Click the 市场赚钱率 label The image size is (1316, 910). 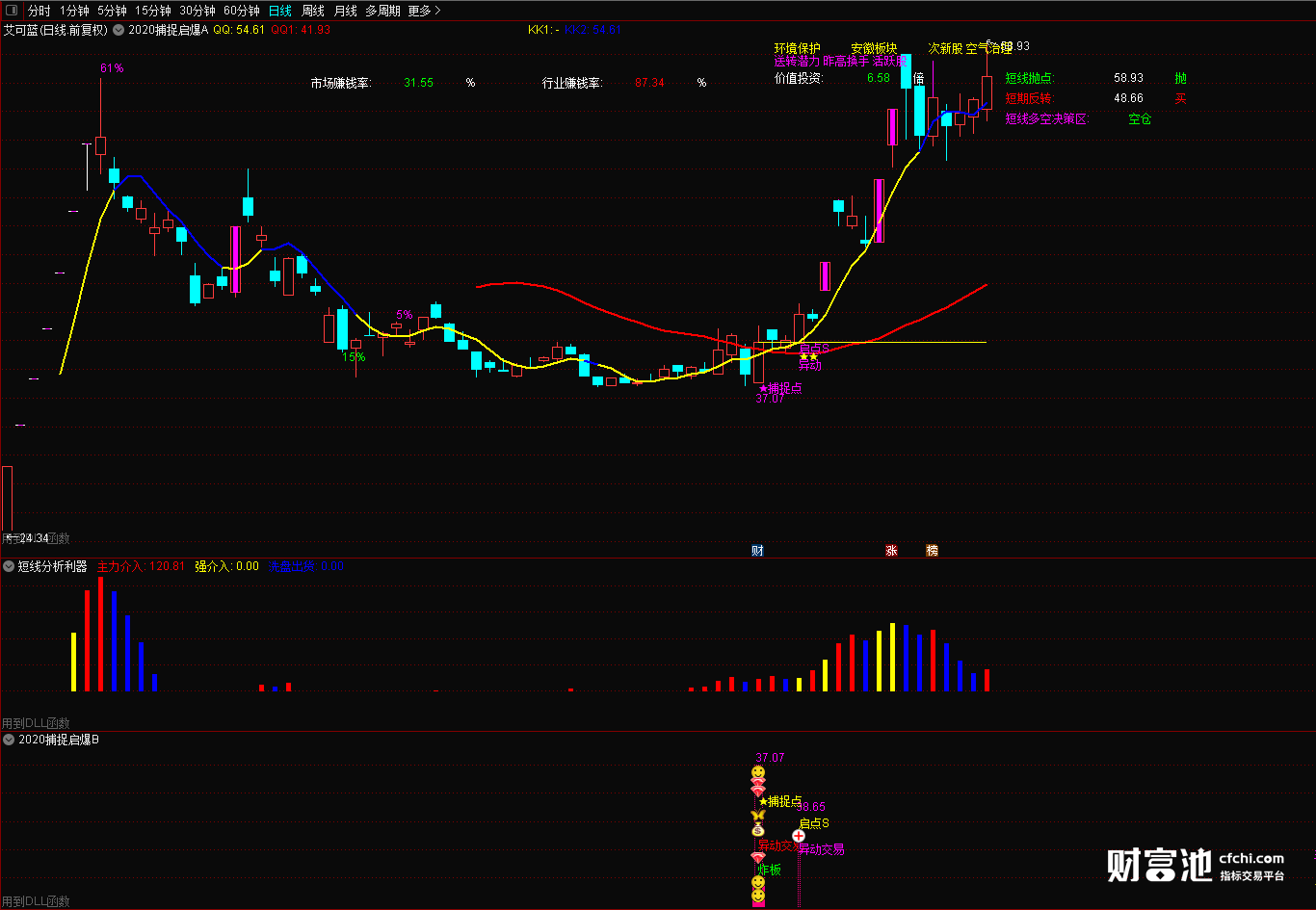click(340, 83)
